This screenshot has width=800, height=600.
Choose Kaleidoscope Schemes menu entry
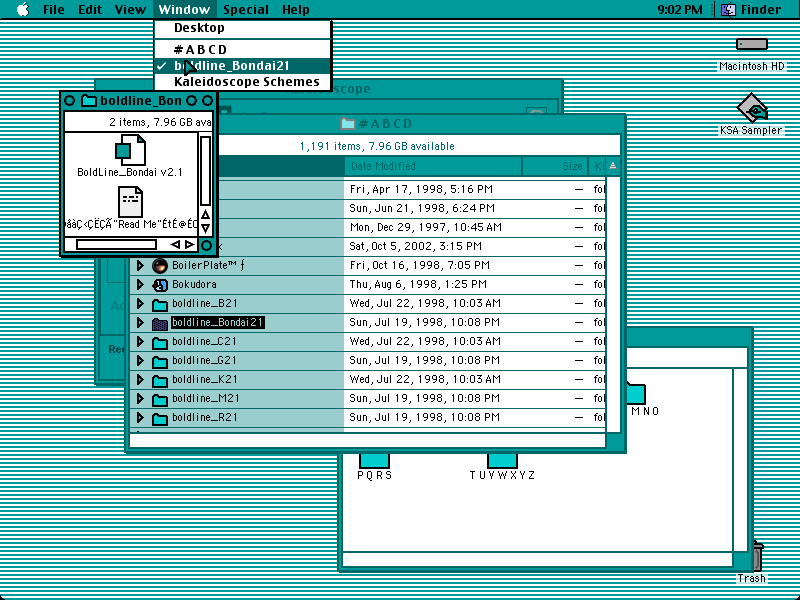(x=243, y=82)
